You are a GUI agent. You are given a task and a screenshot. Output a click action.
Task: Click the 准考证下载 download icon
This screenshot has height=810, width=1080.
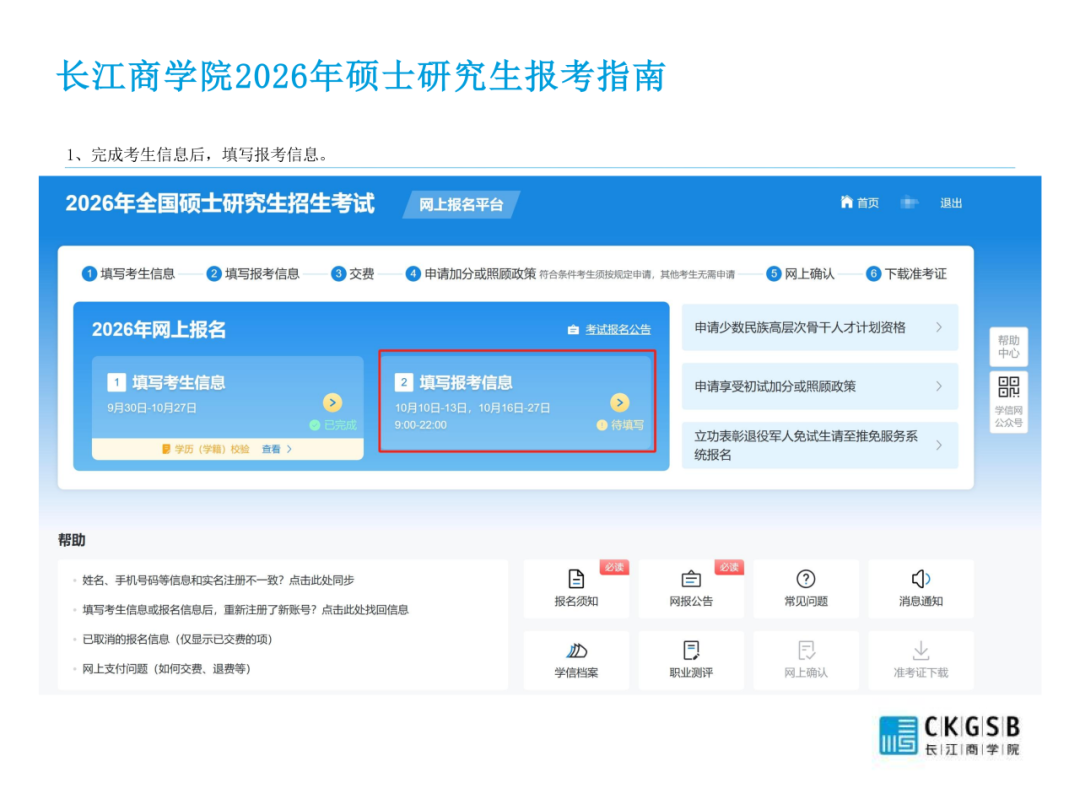(920, 651)
